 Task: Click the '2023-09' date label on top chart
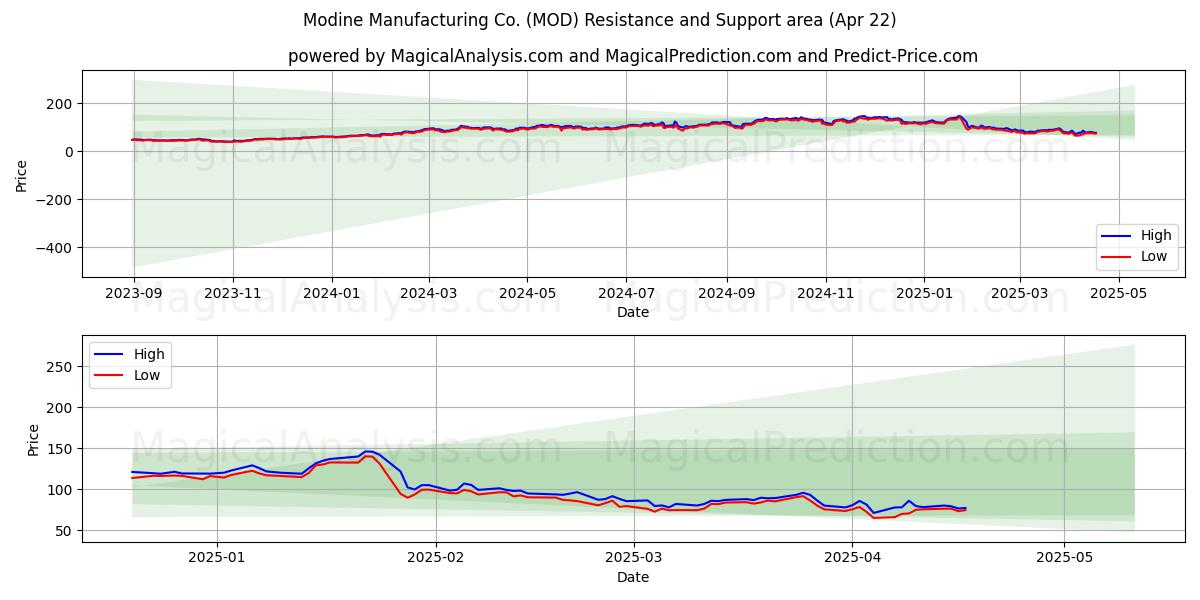(x=134, y=295)
